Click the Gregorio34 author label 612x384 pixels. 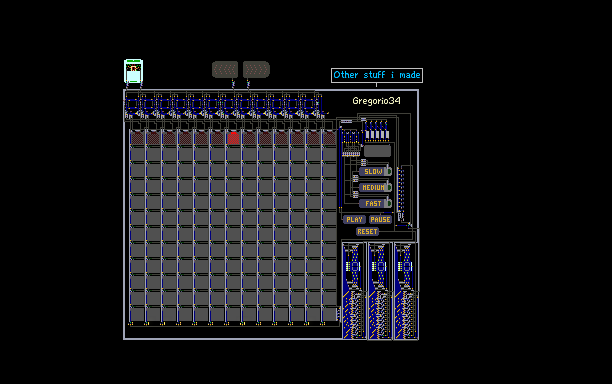coord(376,101)
